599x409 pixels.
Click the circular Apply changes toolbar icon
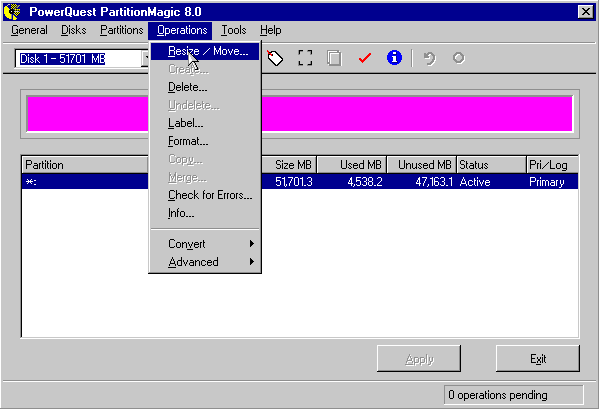point(458,58)
